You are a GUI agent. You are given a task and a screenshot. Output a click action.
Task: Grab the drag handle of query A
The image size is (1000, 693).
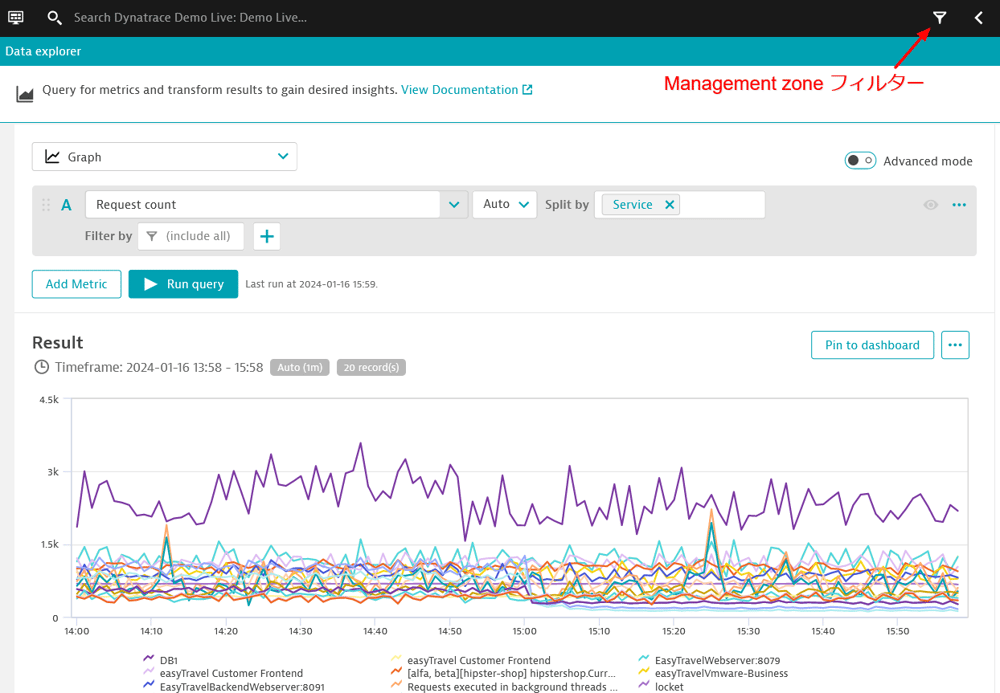[46, 205]
